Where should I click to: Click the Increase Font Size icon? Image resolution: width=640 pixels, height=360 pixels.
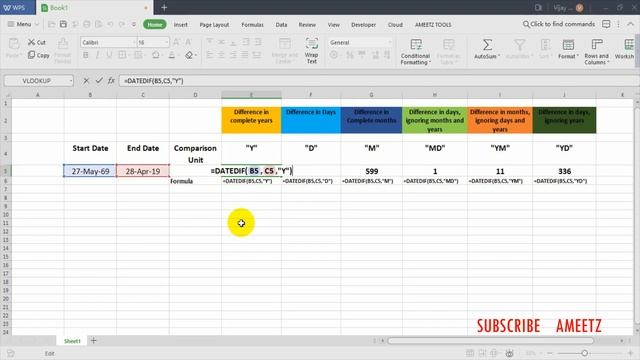[x=177, y=42]
